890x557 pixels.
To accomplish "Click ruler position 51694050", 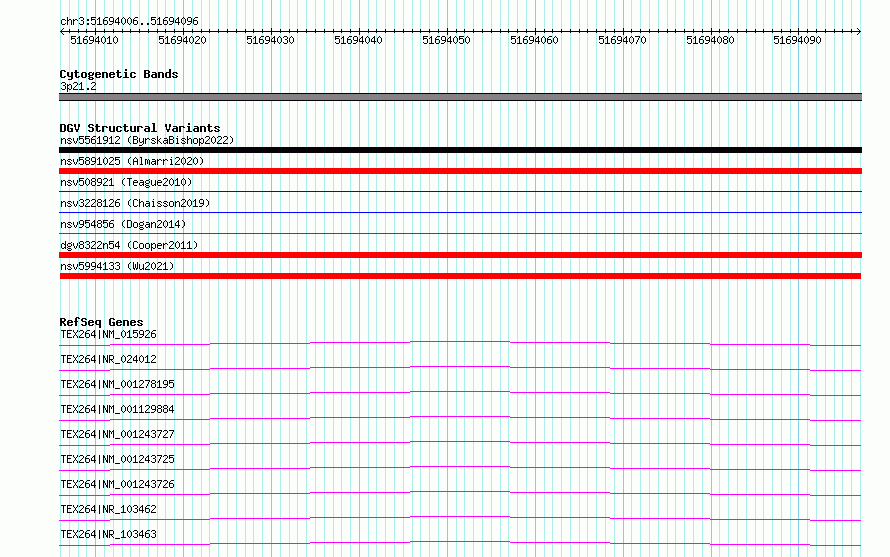I will tap(446, 40).
